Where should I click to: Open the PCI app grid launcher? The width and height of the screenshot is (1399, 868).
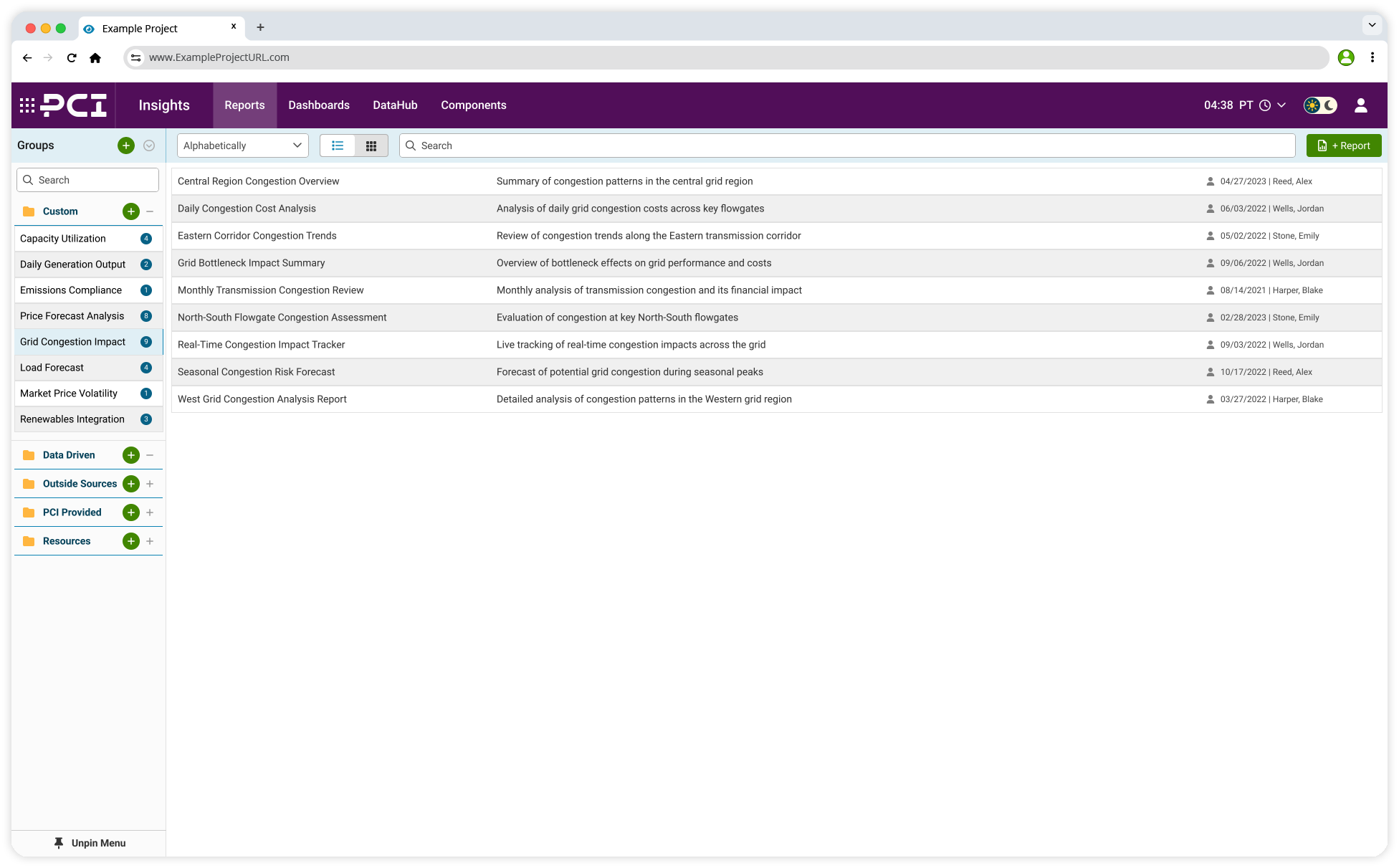click(x=27, y=105)
